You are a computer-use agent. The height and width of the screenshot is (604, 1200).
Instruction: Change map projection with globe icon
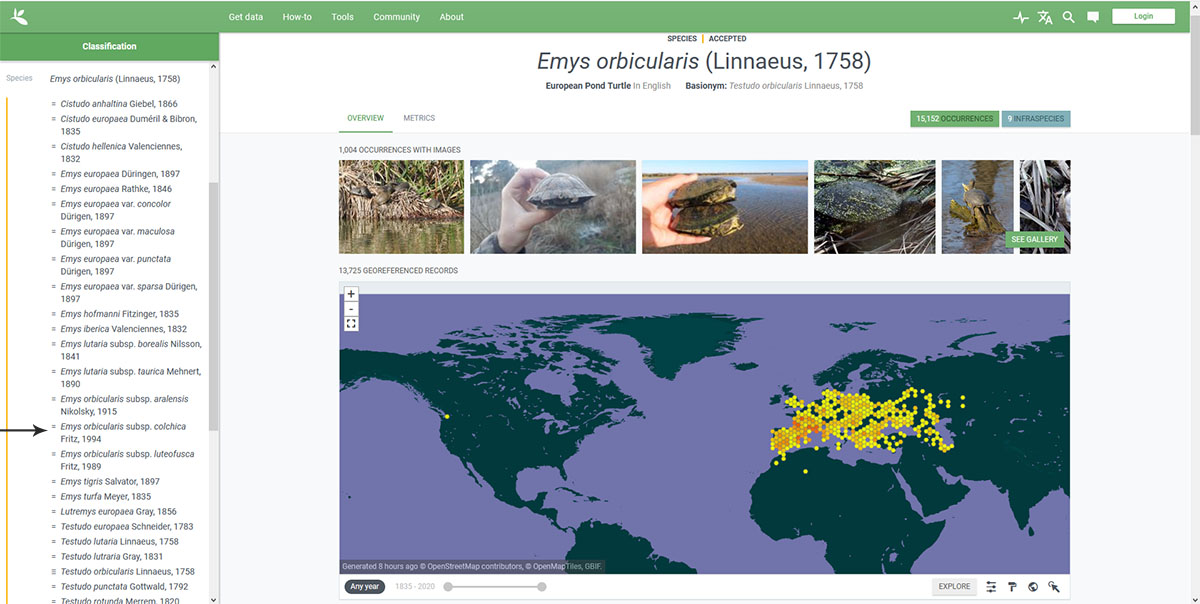click(1033, 587)
